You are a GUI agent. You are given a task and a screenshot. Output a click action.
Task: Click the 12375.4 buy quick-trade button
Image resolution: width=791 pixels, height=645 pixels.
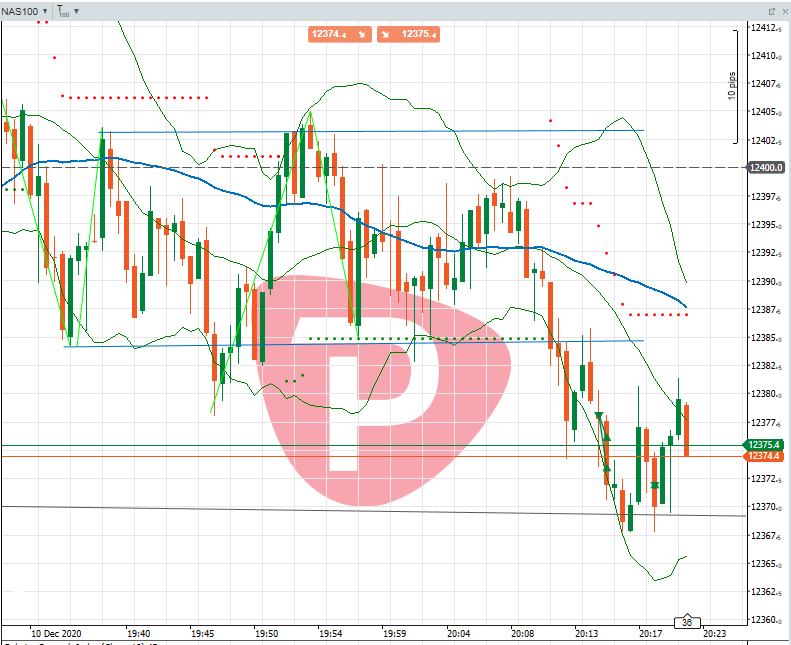click(409, 34)
